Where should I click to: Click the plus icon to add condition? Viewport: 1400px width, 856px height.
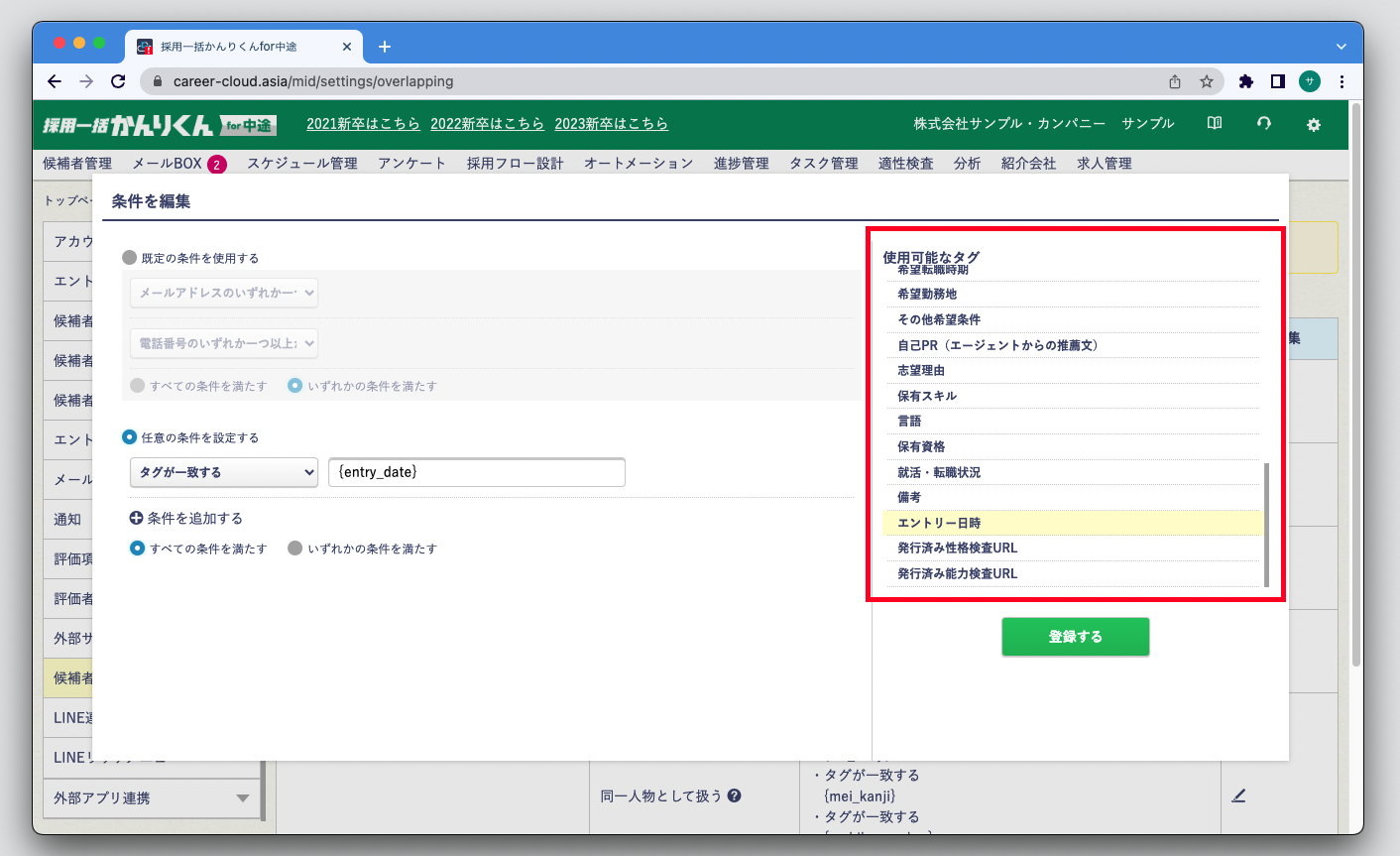coord(137,518)
